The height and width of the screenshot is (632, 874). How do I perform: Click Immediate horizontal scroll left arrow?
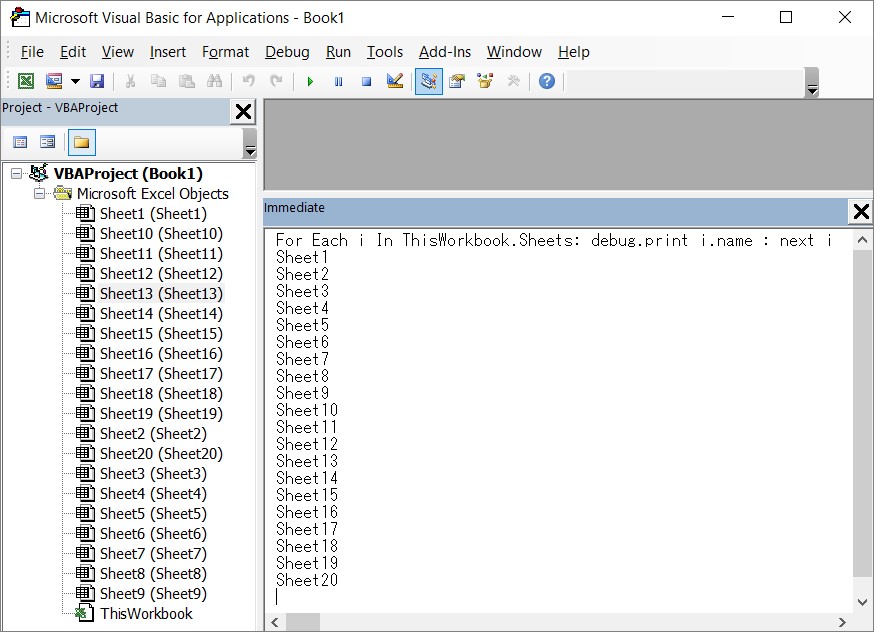click(274, 622)
